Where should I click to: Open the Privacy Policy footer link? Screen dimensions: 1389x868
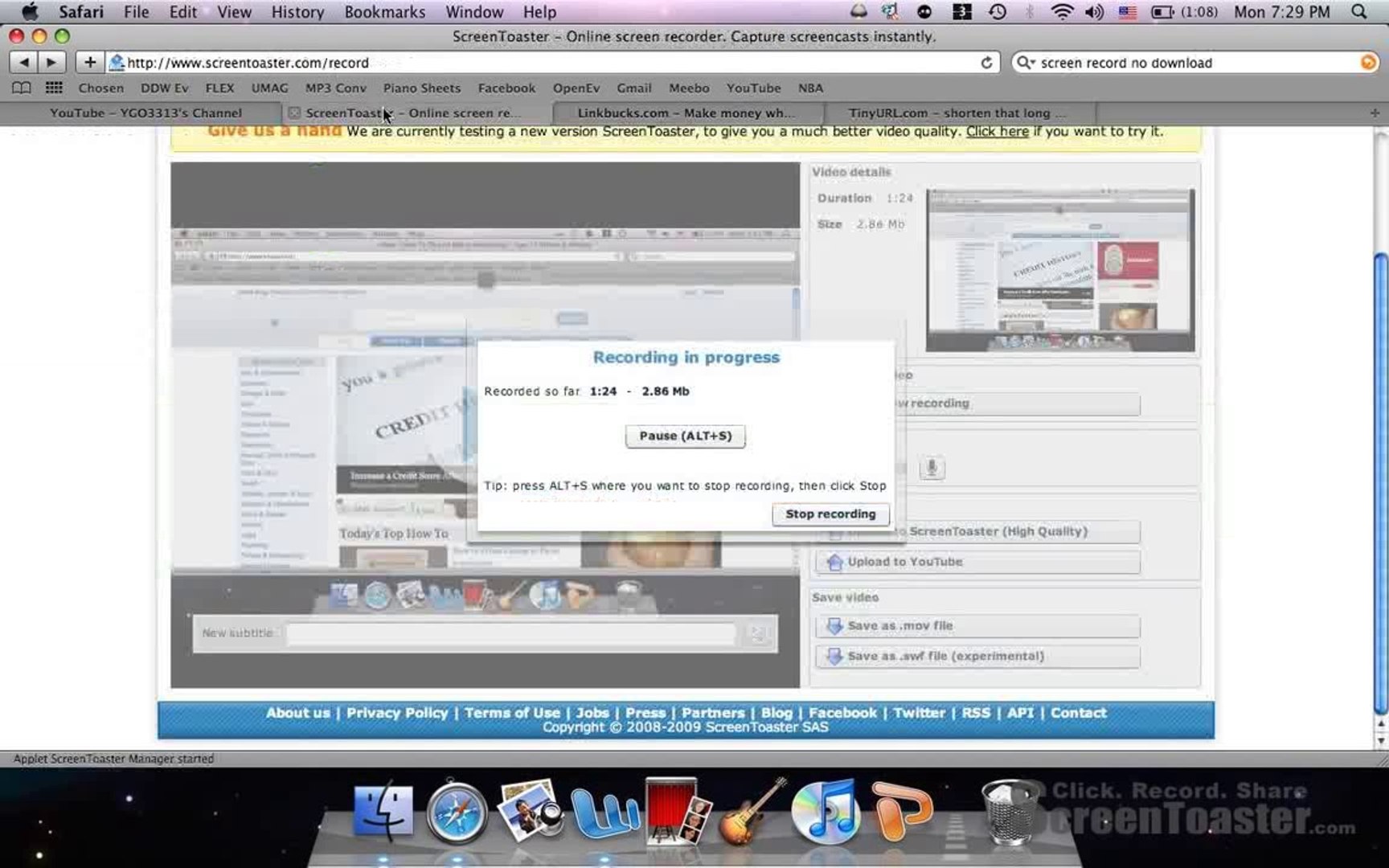click(x=397, y=713)
